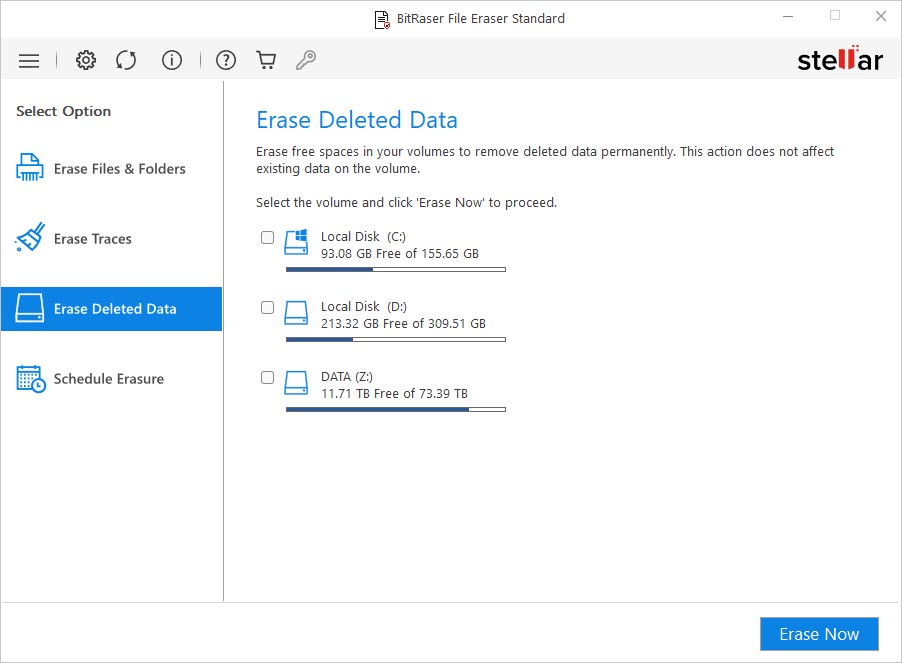The height and width of the screenshot is (663, 902).
Task: Click the 'Erase Deleted Data' heading
Action: tap(357, 120)
